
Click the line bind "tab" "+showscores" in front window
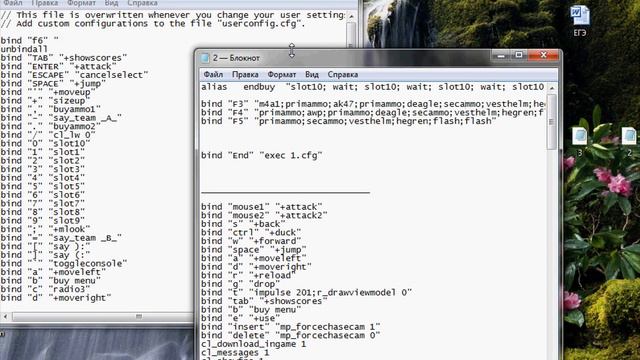tap(264, 301)
